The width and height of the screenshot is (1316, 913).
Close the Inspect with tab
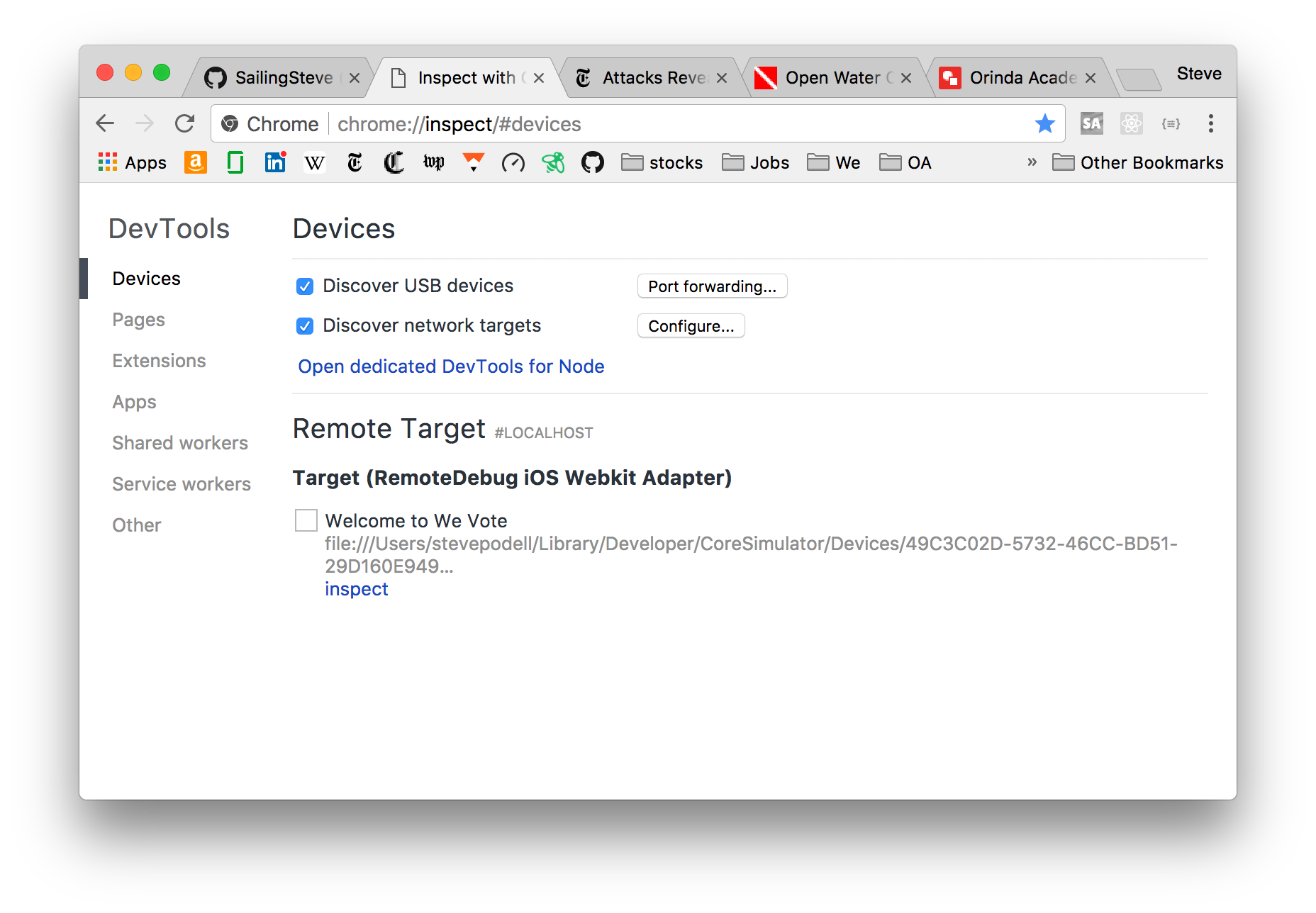(539, 78)
